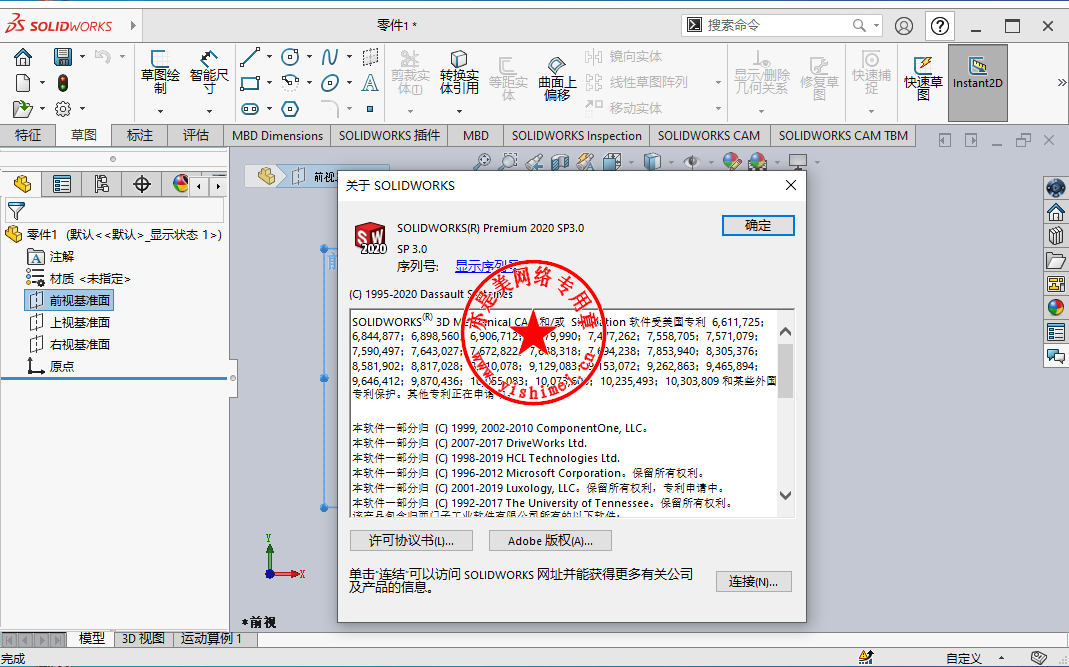
Task: Expand the SOLIDWORKS menu arrow
Action: click(133, 26)
